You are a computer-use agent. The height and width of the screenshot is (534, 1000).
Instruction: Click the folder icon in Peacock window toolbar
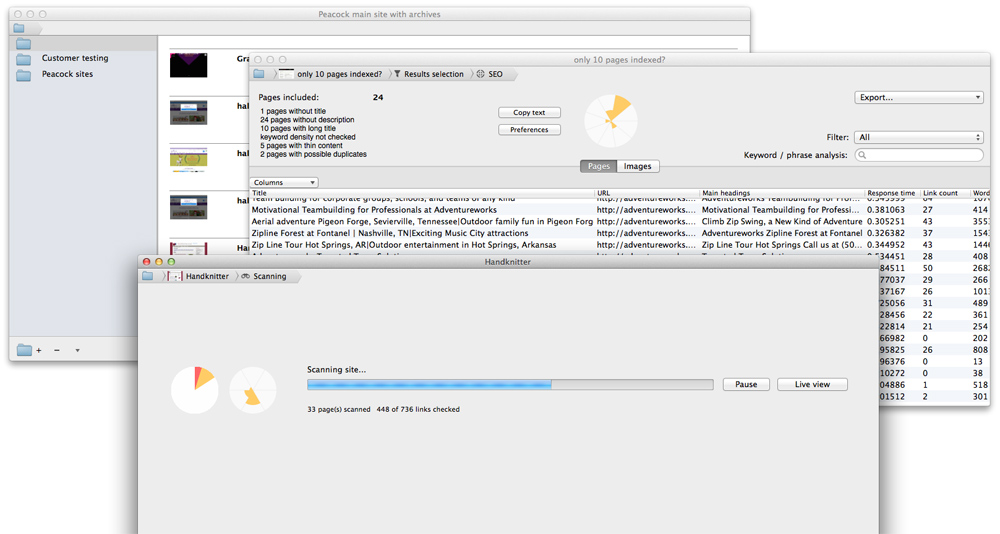[x=19, y=28]
